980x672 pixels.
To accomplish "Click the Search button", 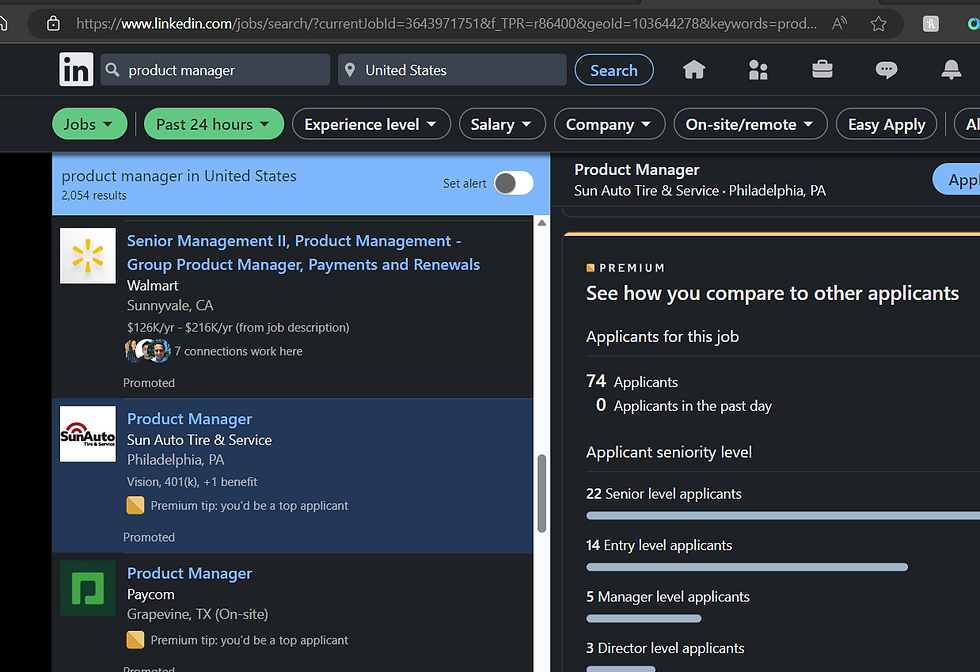I will (x=614, y=70).
